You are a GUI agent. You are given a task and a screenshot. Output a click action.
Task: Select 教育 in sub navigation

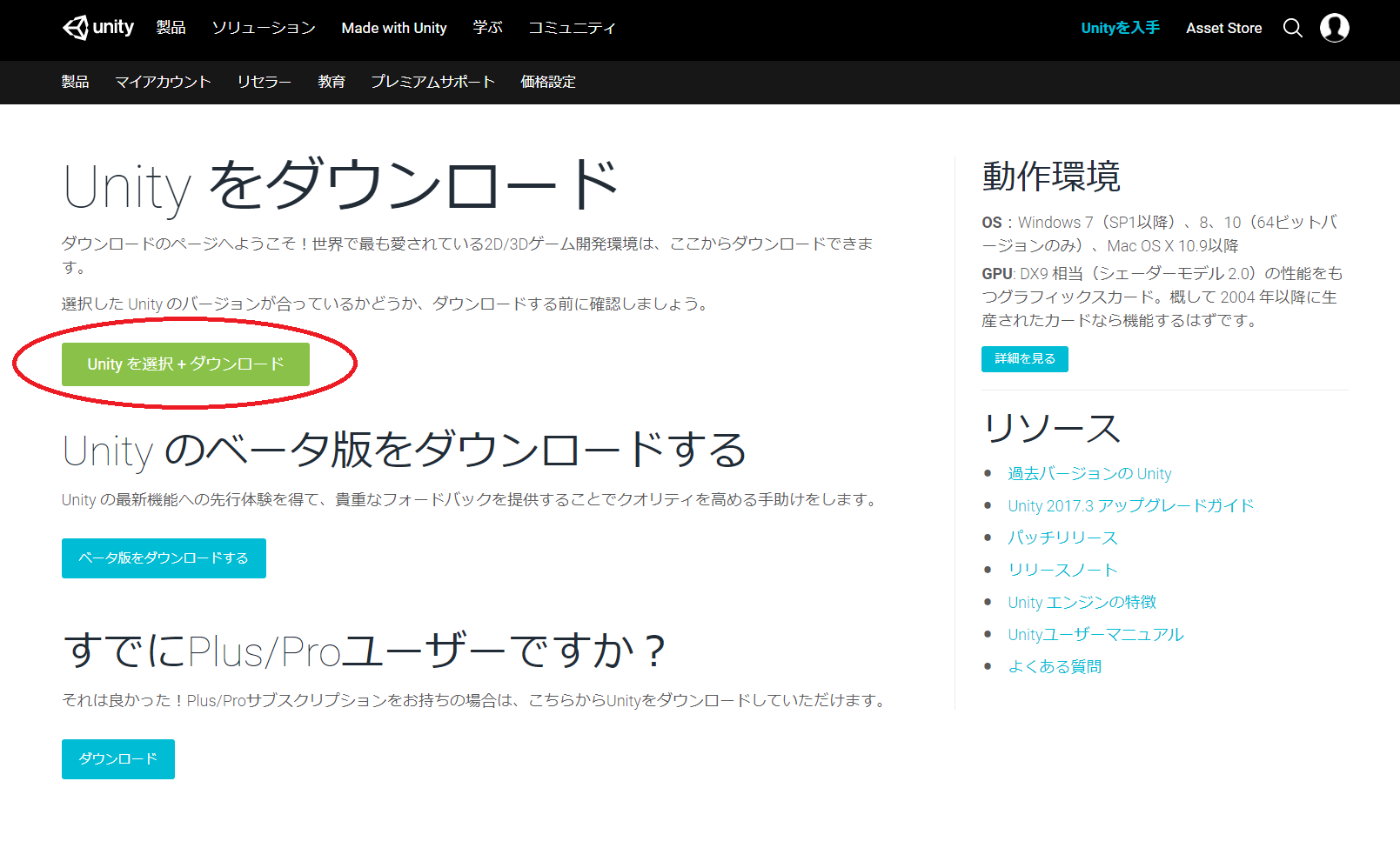point(332,82)
